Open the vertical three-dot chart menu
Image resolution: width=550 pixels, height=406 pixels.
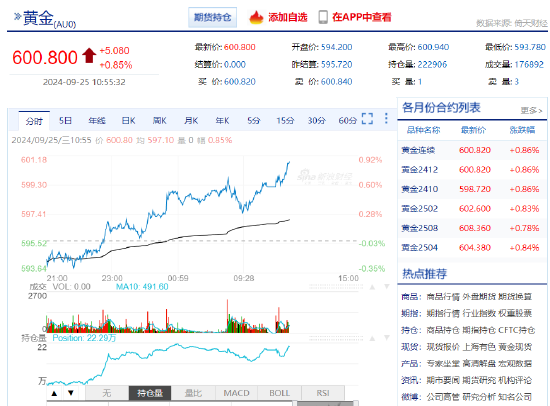(x=386, y=118)
